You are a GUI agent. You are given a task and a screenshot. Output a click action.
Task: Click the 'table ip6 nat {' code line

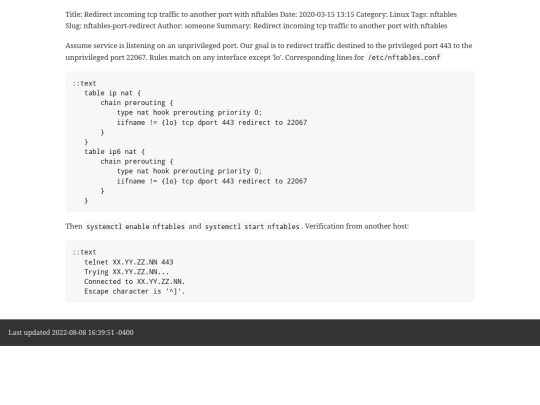[x=115, y=152]
